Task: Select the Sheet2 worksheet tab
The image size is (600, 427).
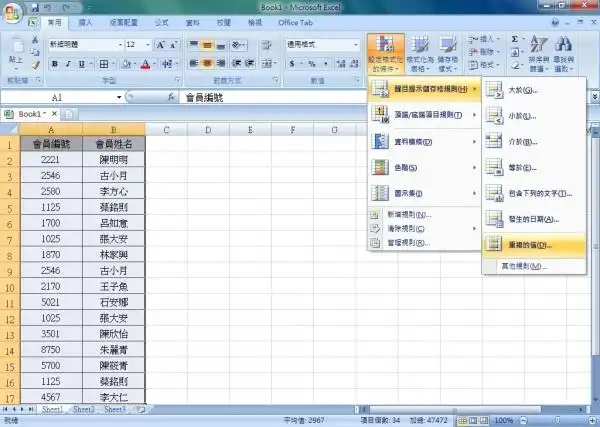Action: point(83,409)
